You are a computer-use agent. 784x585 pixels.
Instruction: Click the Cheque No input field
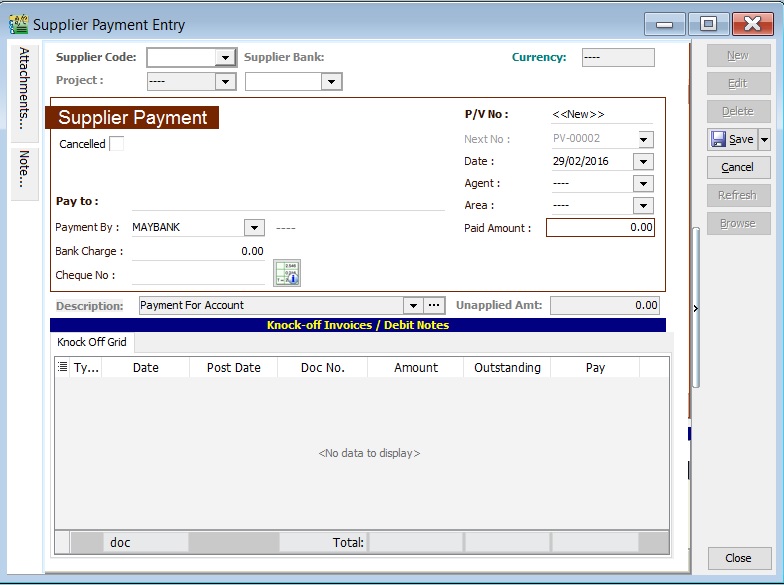198,275
